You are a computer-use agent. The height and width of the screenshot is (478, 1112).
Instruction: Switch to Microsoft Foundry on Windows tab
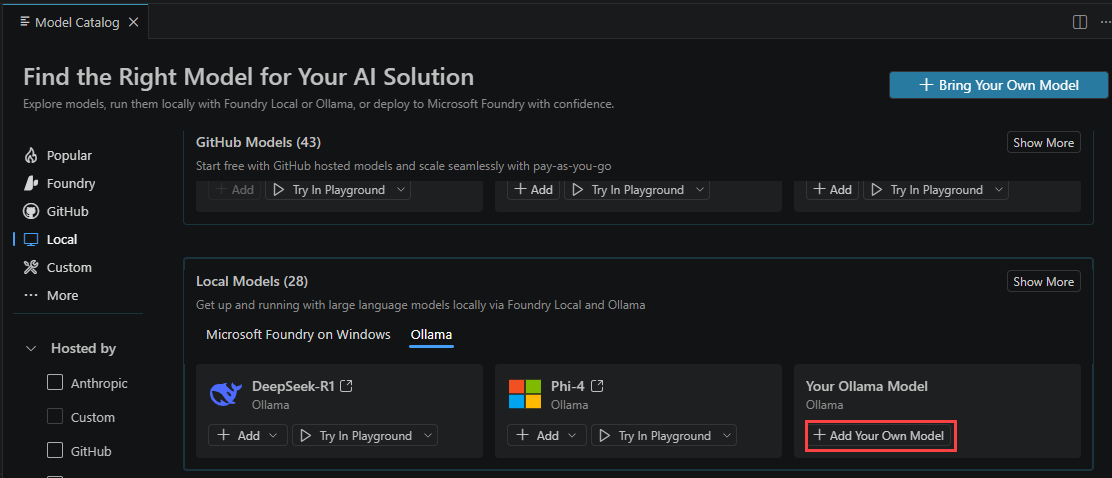(298, 335)
